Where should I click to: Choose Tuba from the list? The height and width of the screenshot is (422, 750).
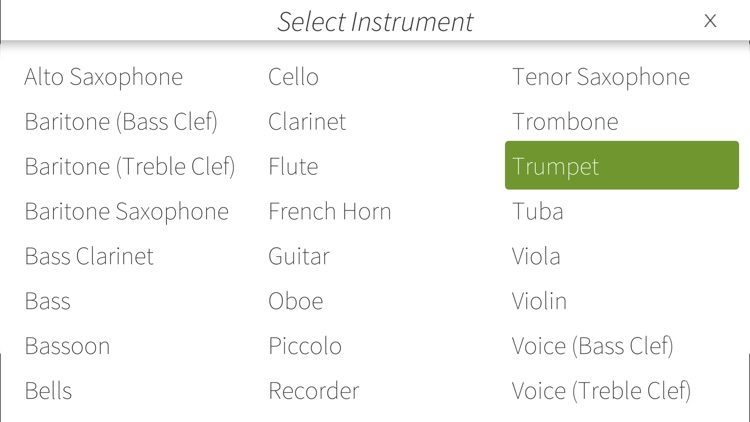click(x=538, y=212)
